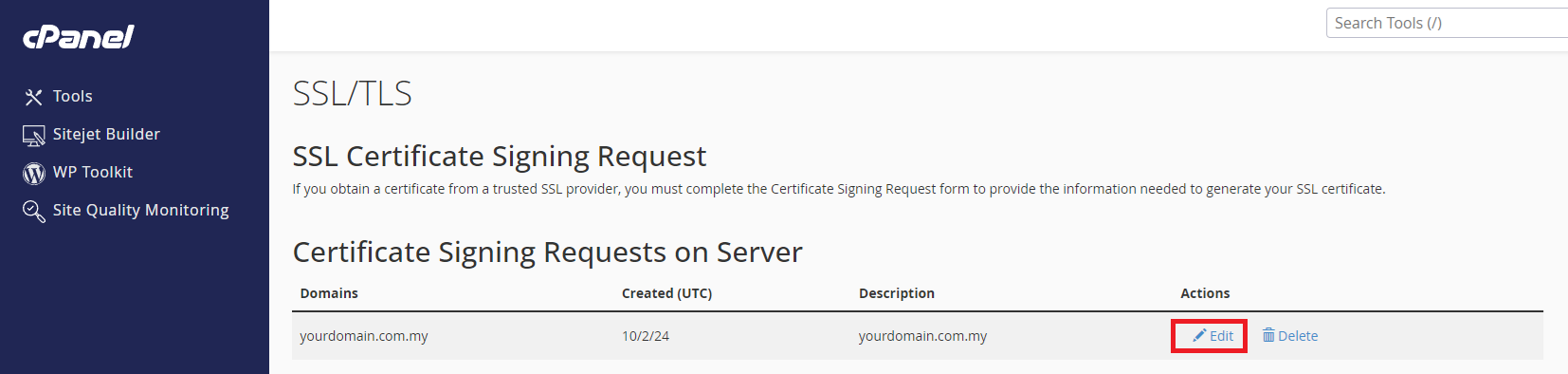The width and height of the screenshot is (1568, 374).
Task: Click the Site Quality Monitoring magnifier icon
Action: click(x=34, y=212)
